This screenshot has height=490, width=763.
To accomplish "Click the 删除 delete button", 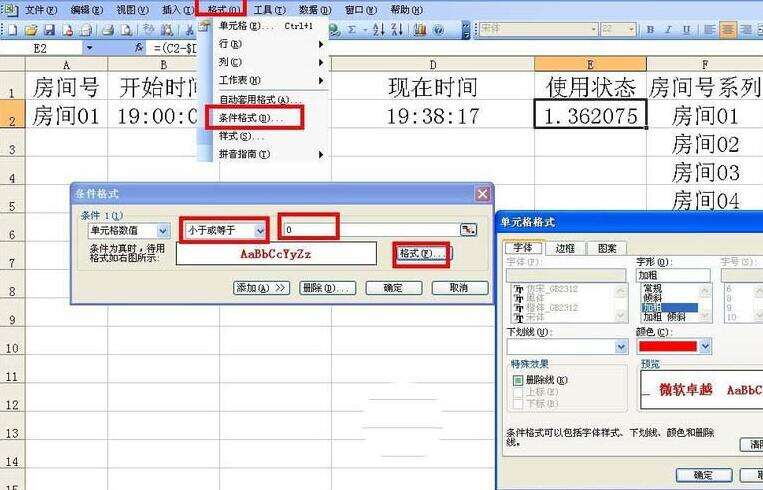I will [327, 288].
